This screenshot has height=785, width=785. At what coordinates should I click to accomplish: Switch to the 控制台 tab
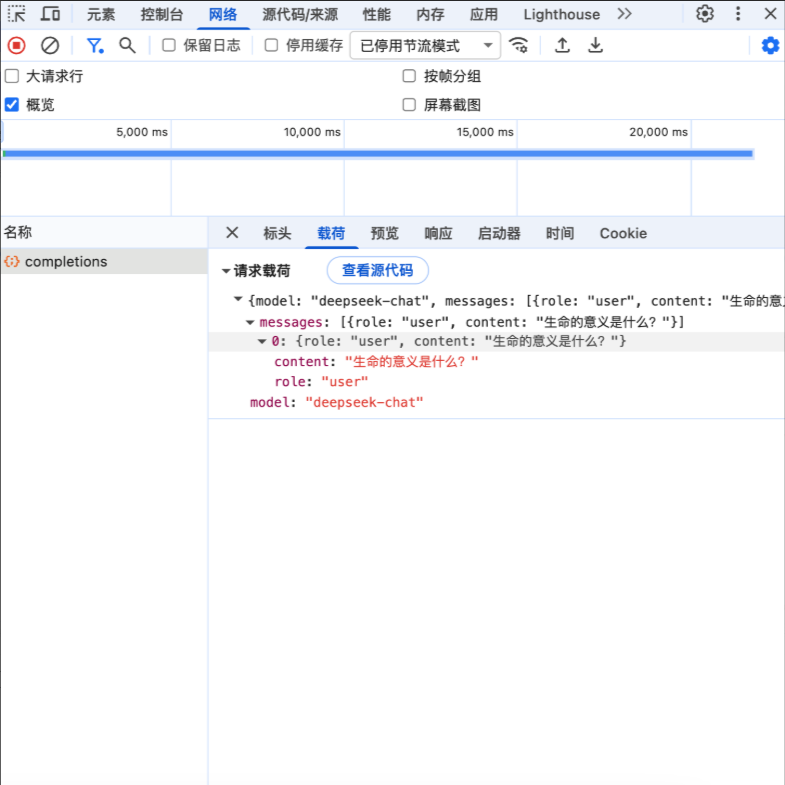[x=161, y=15]
